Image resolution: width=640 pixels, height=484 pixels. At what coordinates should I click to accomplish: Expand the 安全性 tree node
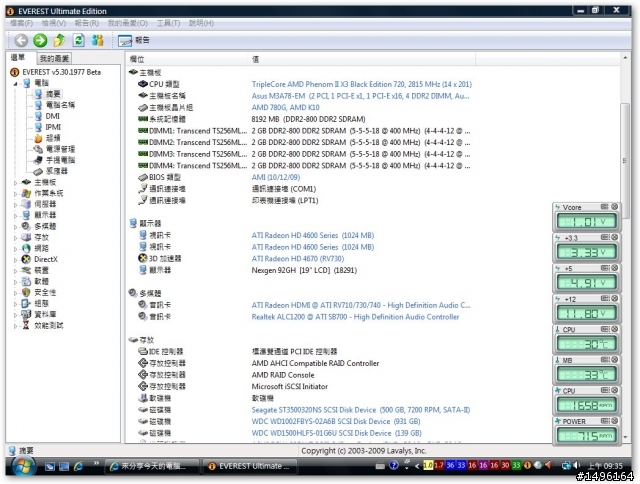click(x=16, y=293)
